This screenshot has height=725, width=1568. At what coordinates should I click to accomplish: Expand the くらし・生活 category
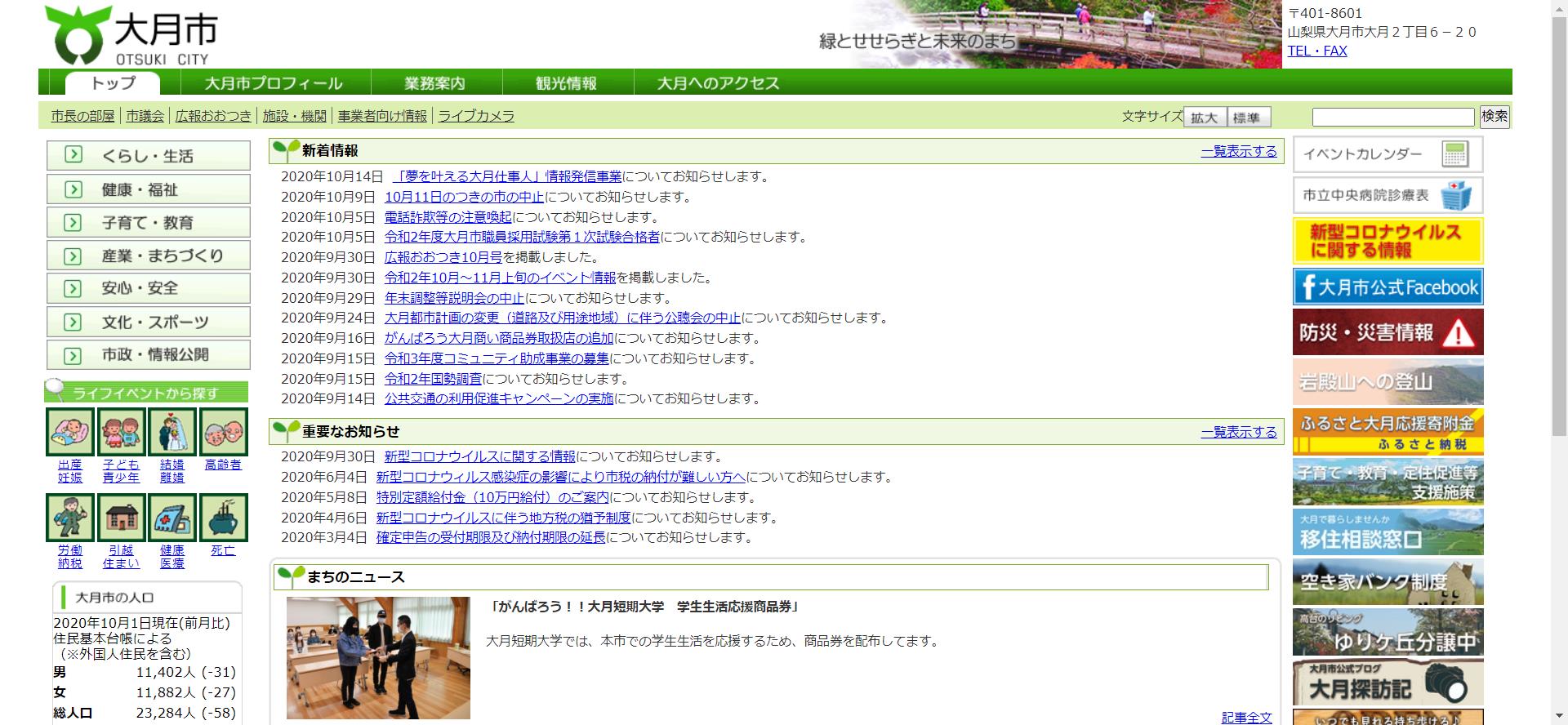(148, 156)
